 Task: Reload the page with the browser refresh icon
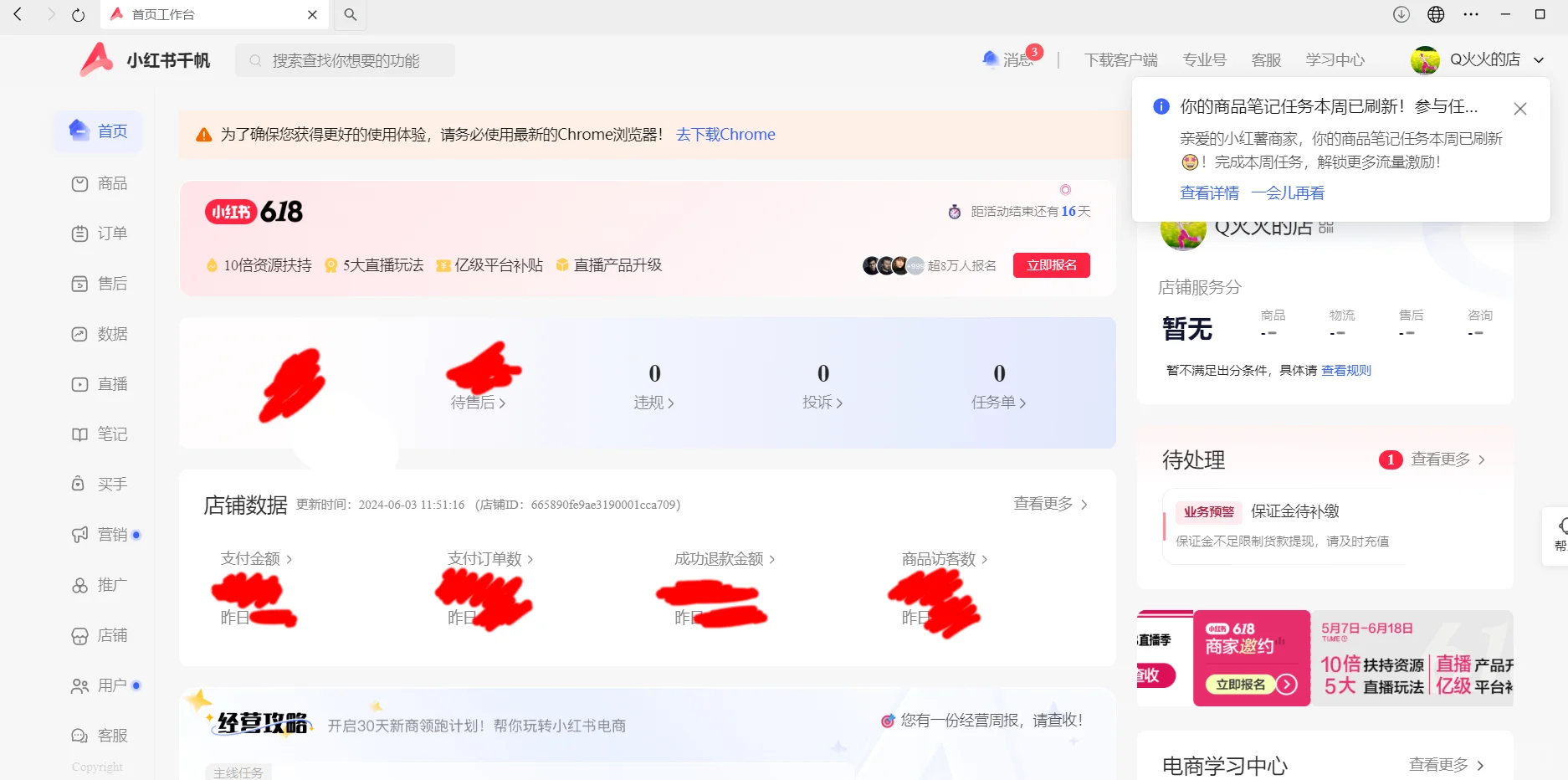coord(78,14)
